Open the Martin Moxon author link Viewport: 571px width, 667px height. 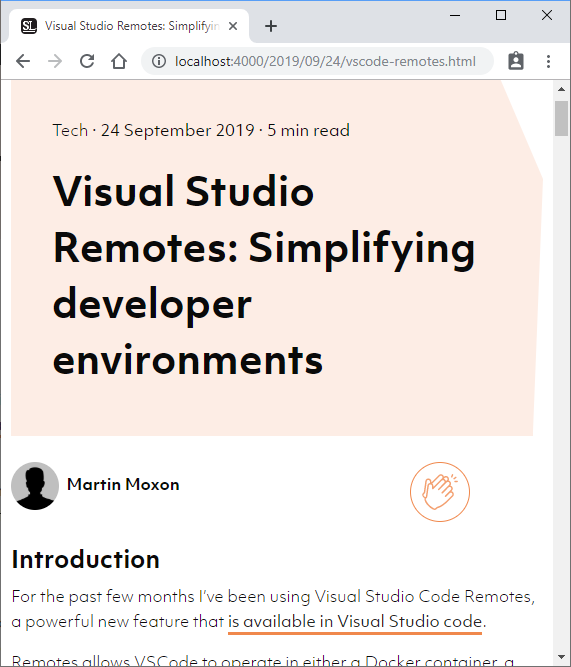click(x=123, y=485)
